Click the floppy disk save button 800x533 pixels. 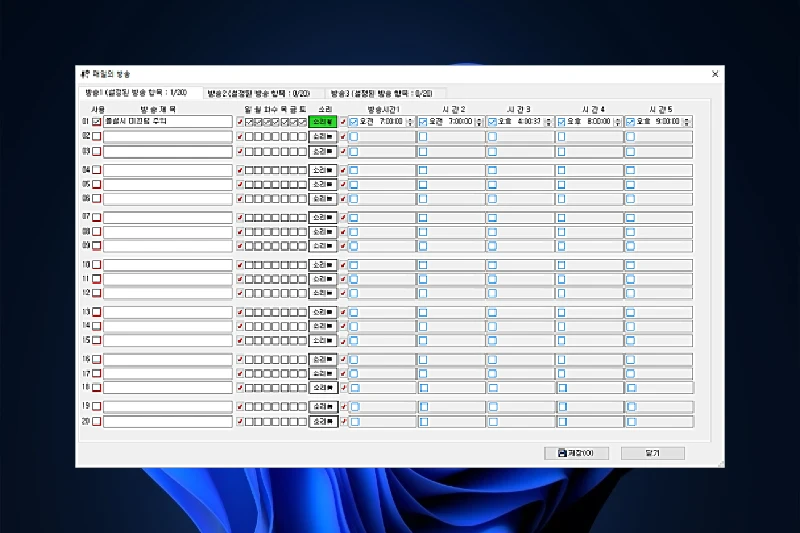click(574, 453)
